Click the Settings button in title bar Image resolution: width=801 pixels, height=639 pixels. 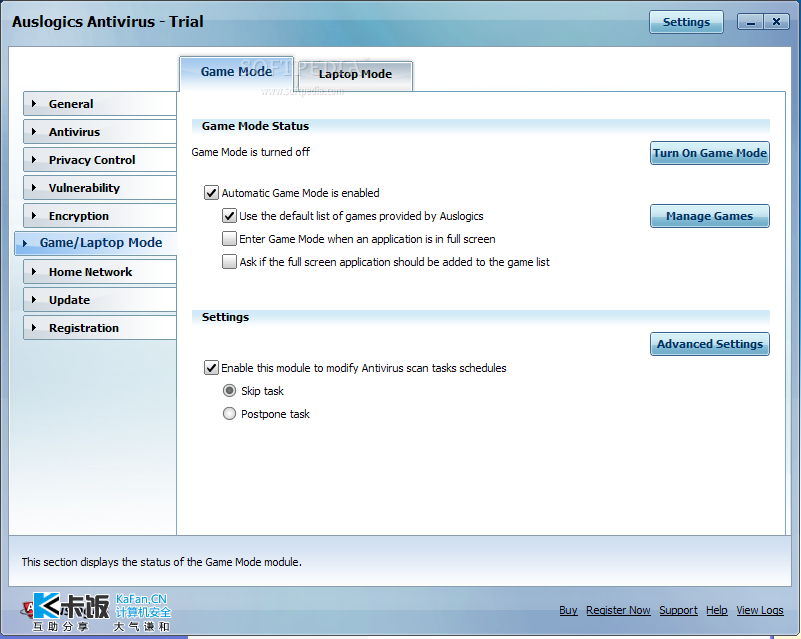tap(686, 22)
